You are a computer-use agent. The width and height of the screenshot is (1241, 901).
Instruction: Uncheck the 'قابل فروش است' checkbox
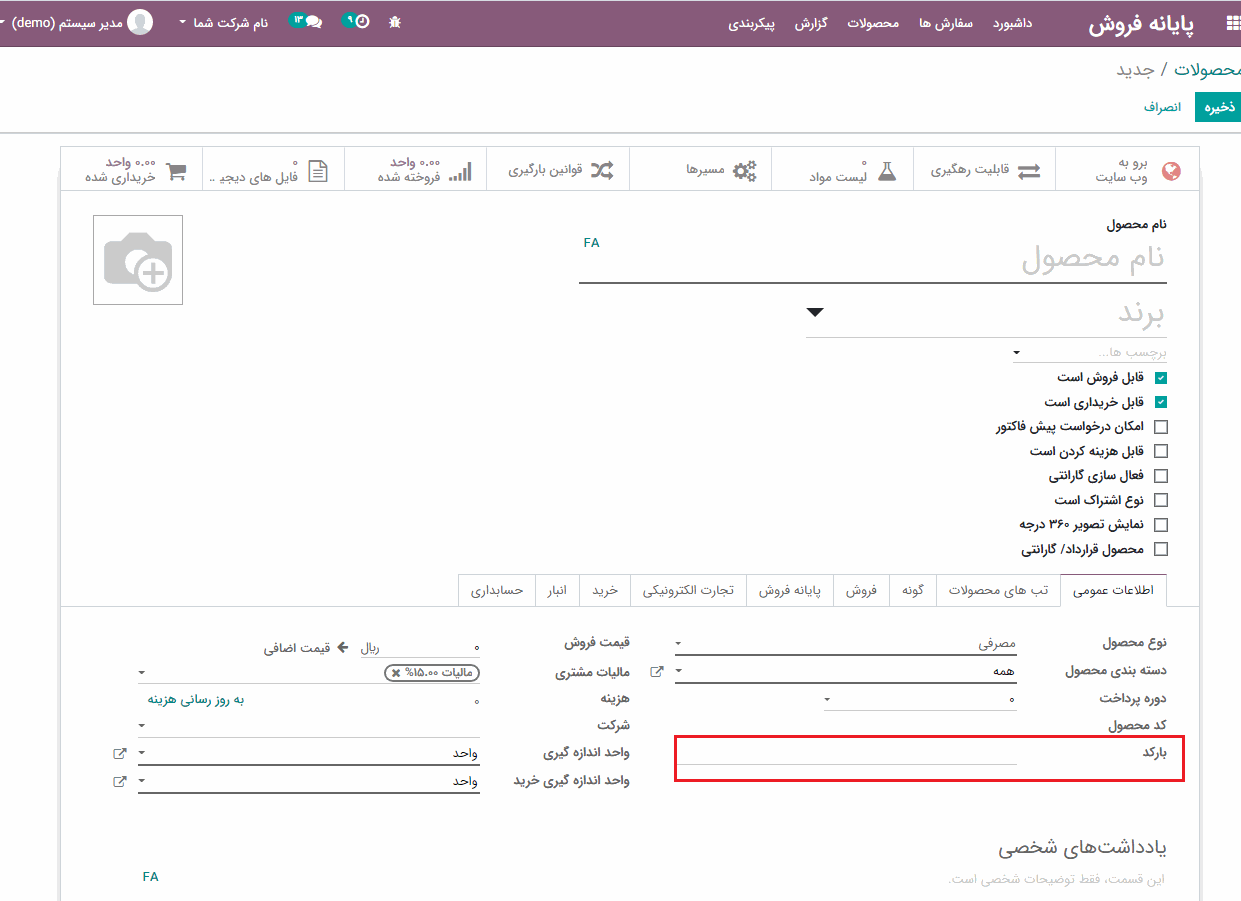(x=1160, y=378)
